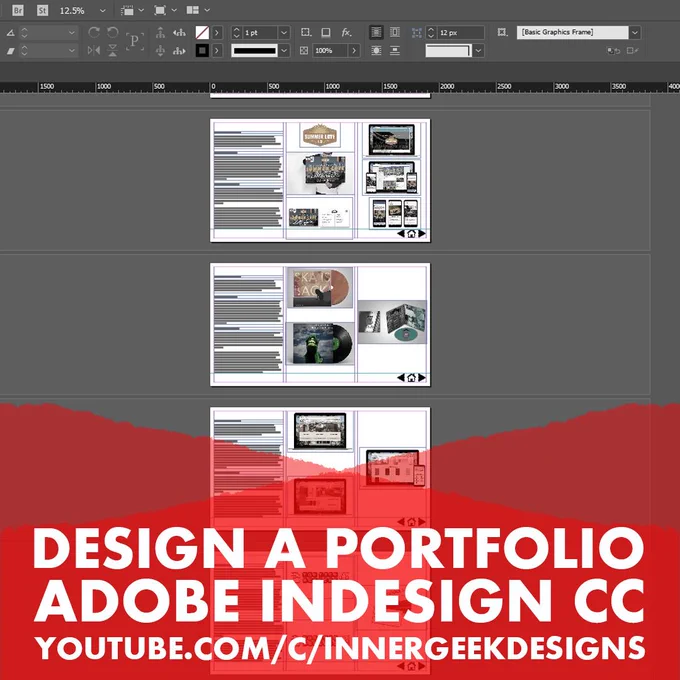Click Select Previous Object icon
This screenshot has width=680, height=680.
179,32
